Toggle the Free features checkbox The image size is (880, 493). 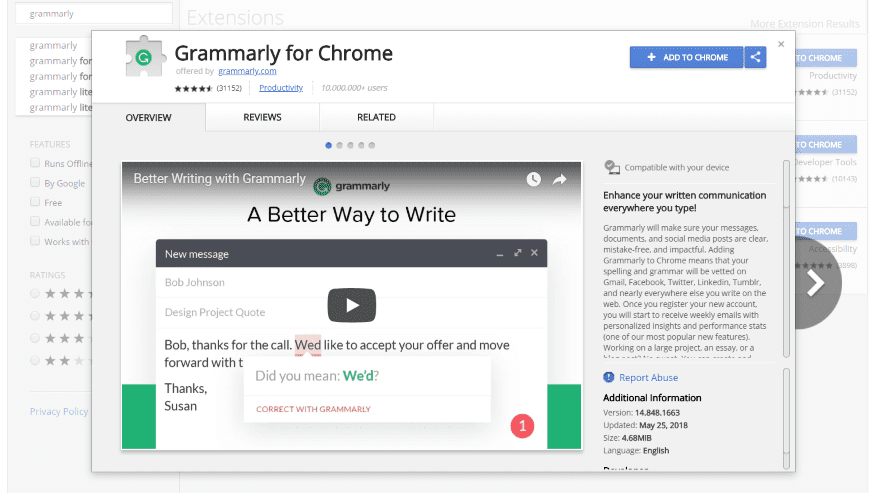coord(35,202)
